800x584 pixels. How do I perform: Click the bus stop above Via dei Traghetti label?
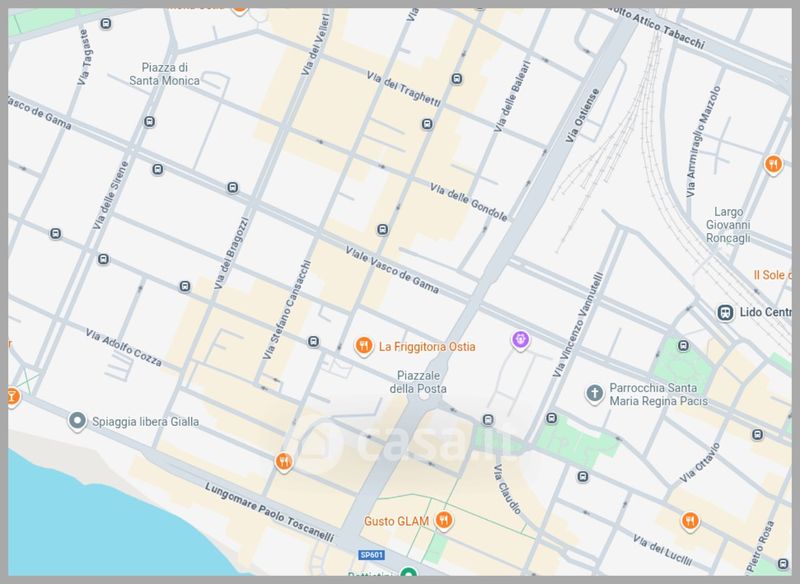457,78
